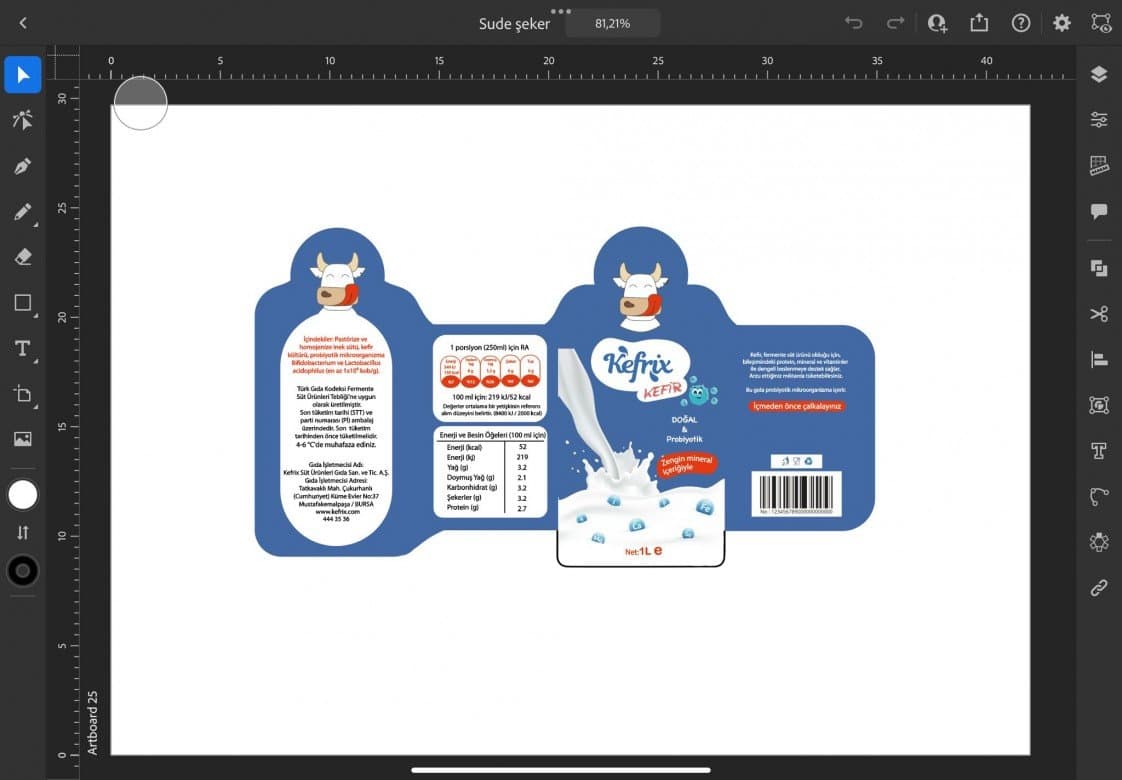Open the Layers panel
The image size is (1122, 780).
click(1099, 74)
